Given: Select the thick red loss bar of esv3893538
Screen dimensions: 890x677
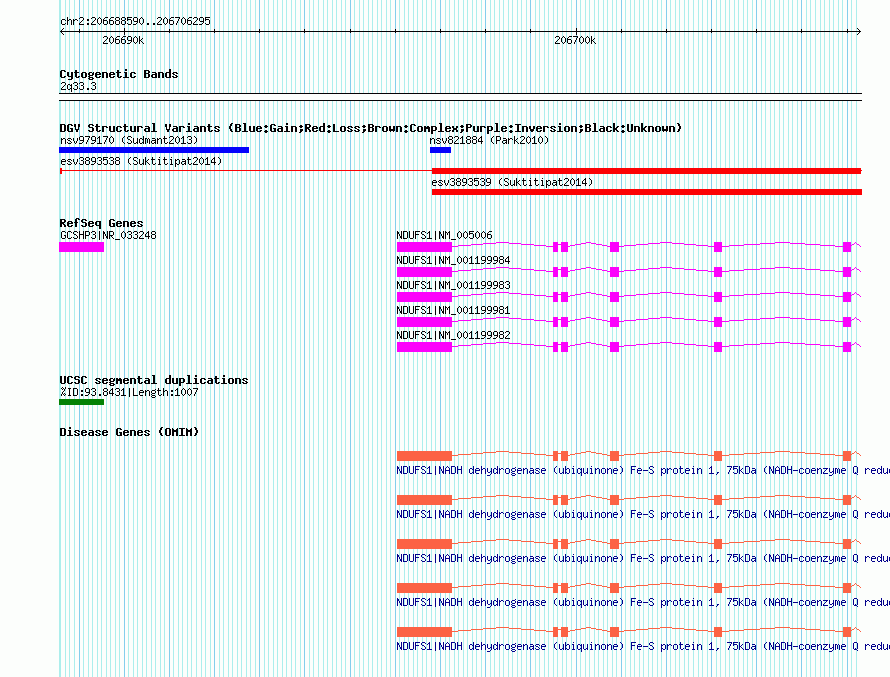Looking at the screenshot, I should 646,171.
